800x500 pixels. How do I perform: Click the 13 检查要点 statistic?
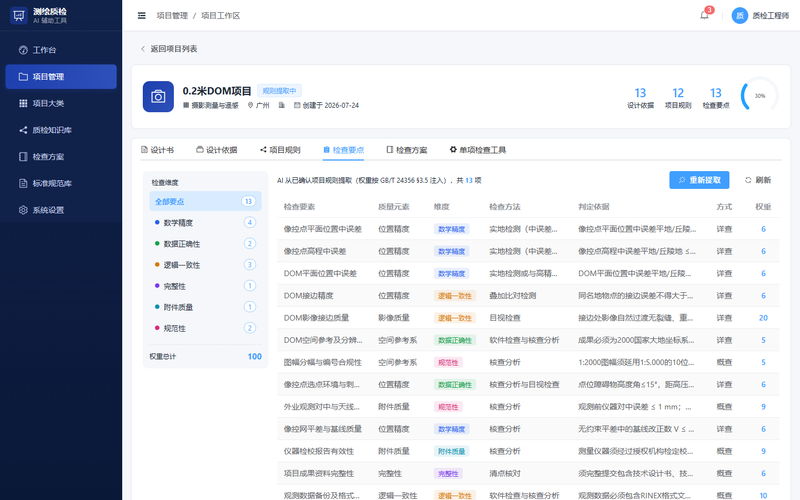pyautogui.click(x=716, y=97)
